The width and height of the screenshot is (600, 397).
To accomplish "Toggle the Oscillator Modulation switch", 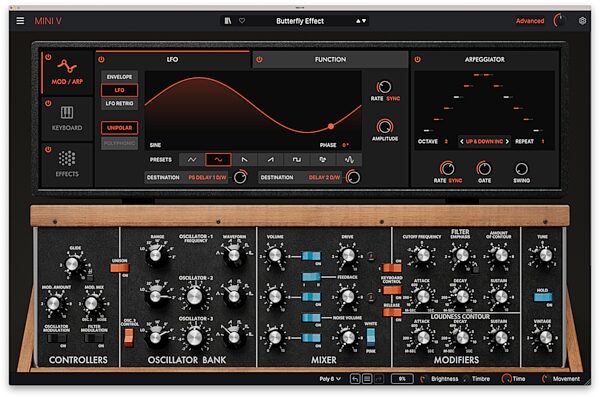I will click(56, 339).
